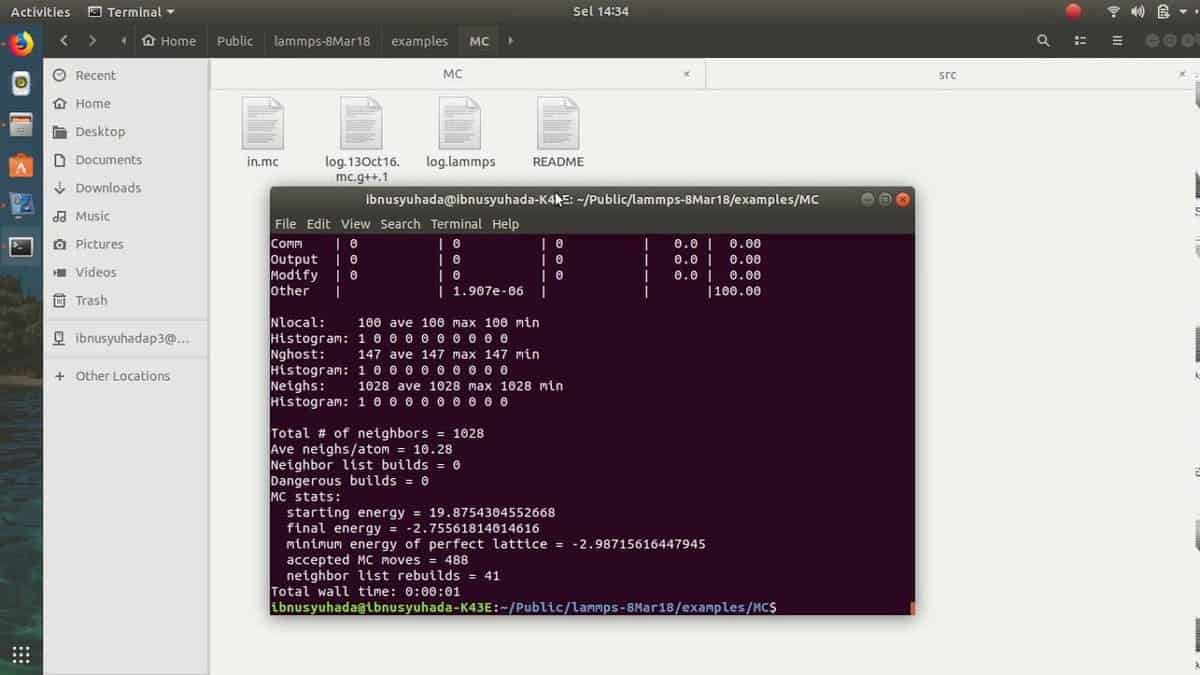
Task: Open Desktop in the sidebar
Action: [x=126, y=131]
